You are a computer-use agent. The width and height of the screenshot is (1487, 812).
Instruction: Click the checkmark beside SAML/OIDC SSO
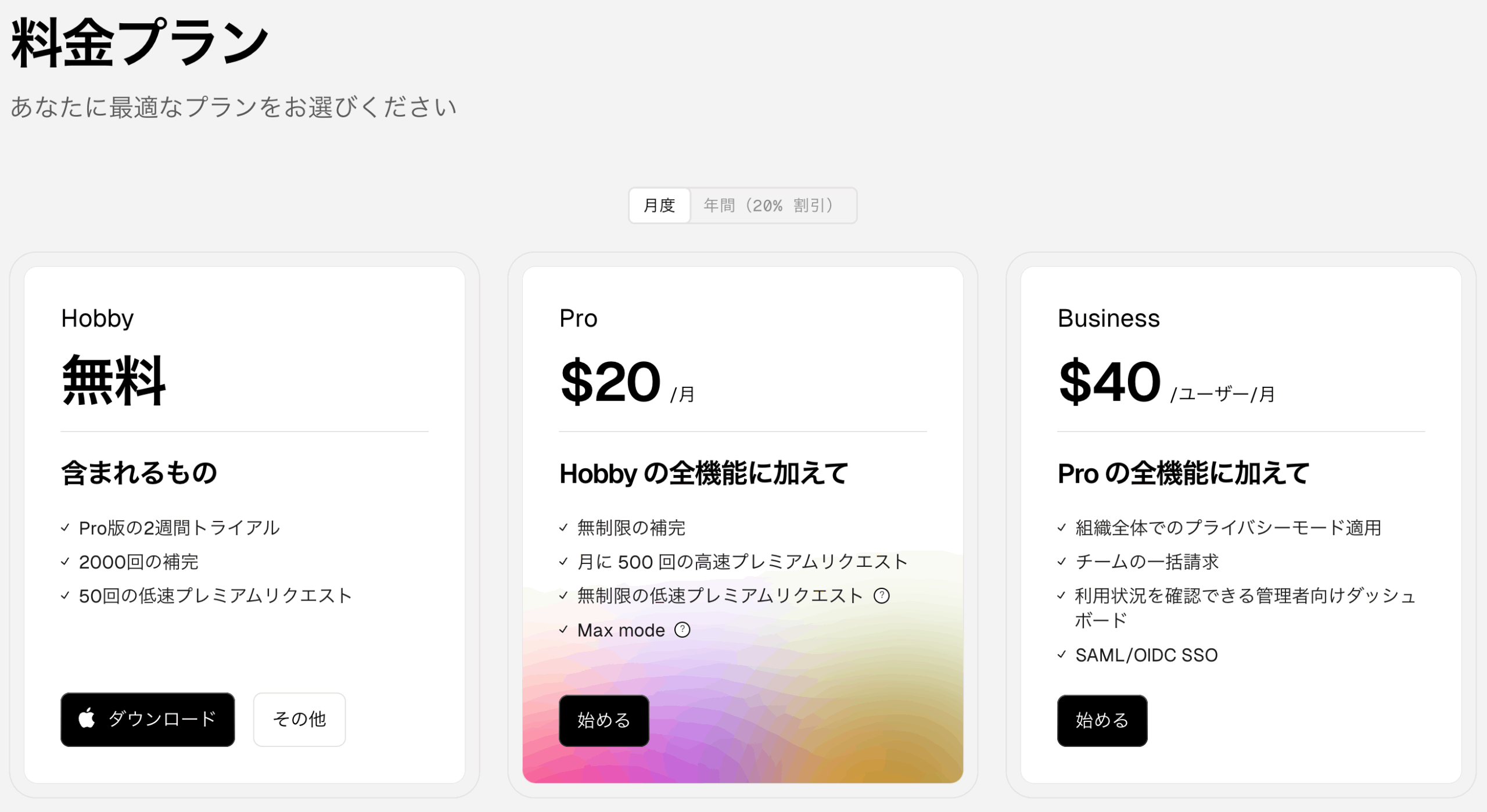coord(1062,655)
